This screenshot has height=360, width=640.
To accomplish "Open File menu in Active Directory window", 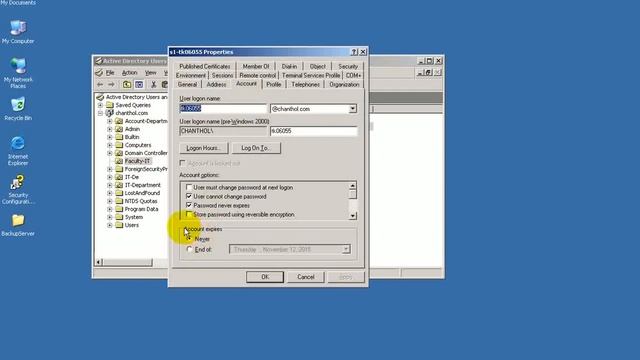I will 110,73.
